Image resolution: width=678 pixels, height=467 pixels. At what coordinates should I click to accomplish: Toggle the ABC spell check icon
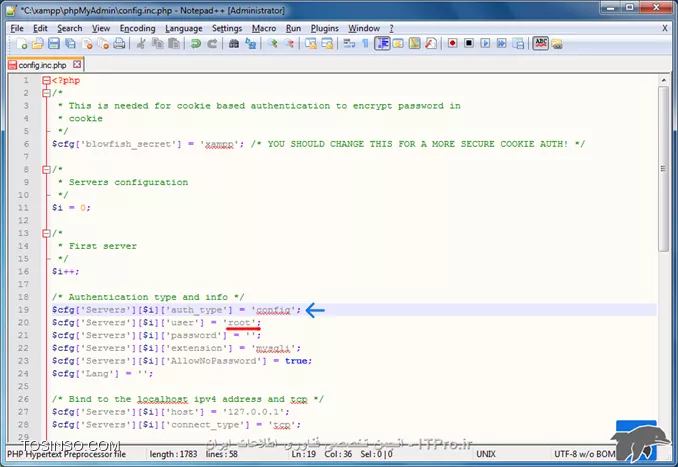(x=540, y=44)
